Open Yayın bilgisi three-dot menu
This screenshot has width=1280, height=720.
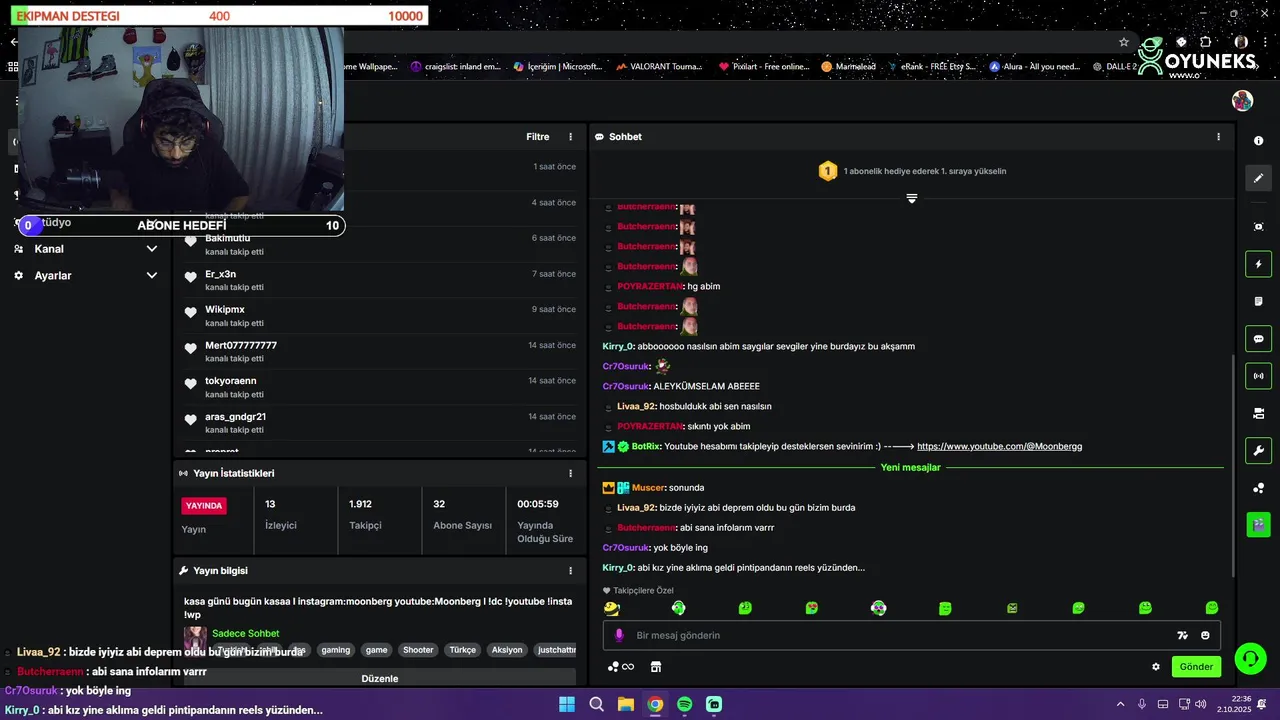[x=571, y=571]
